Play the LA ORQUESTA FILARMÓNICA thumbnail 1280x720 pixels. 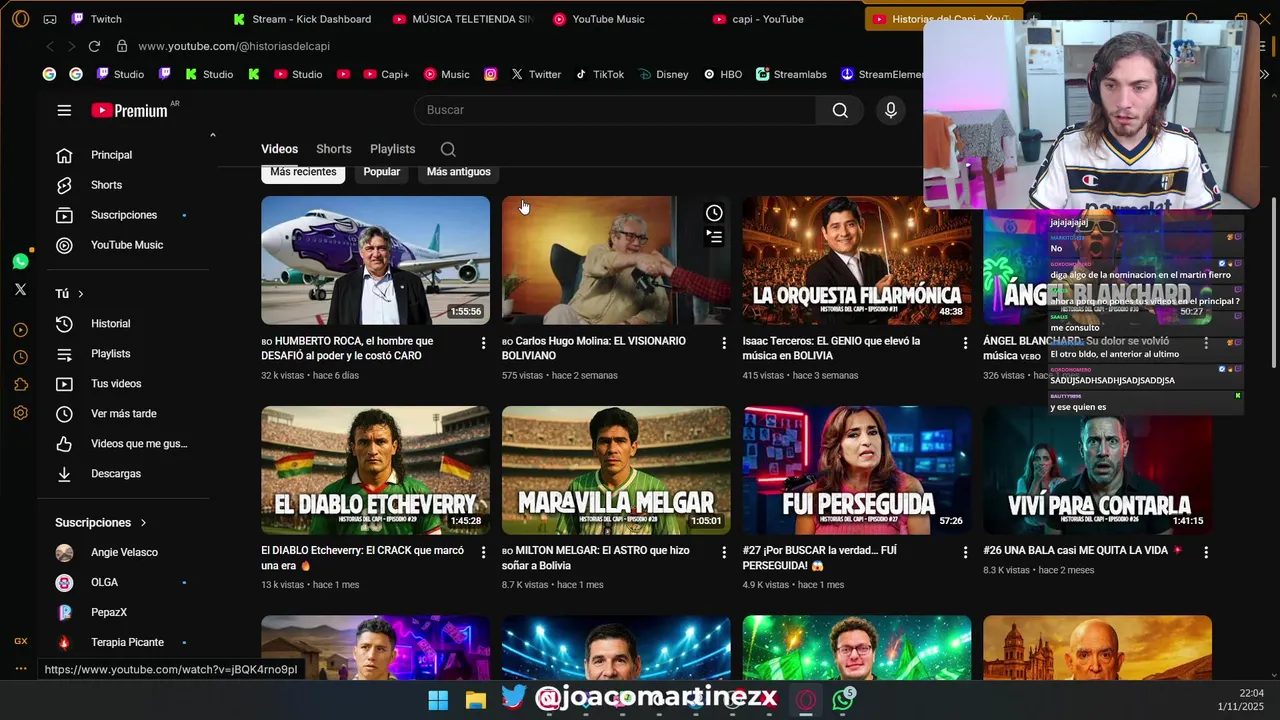857,260
